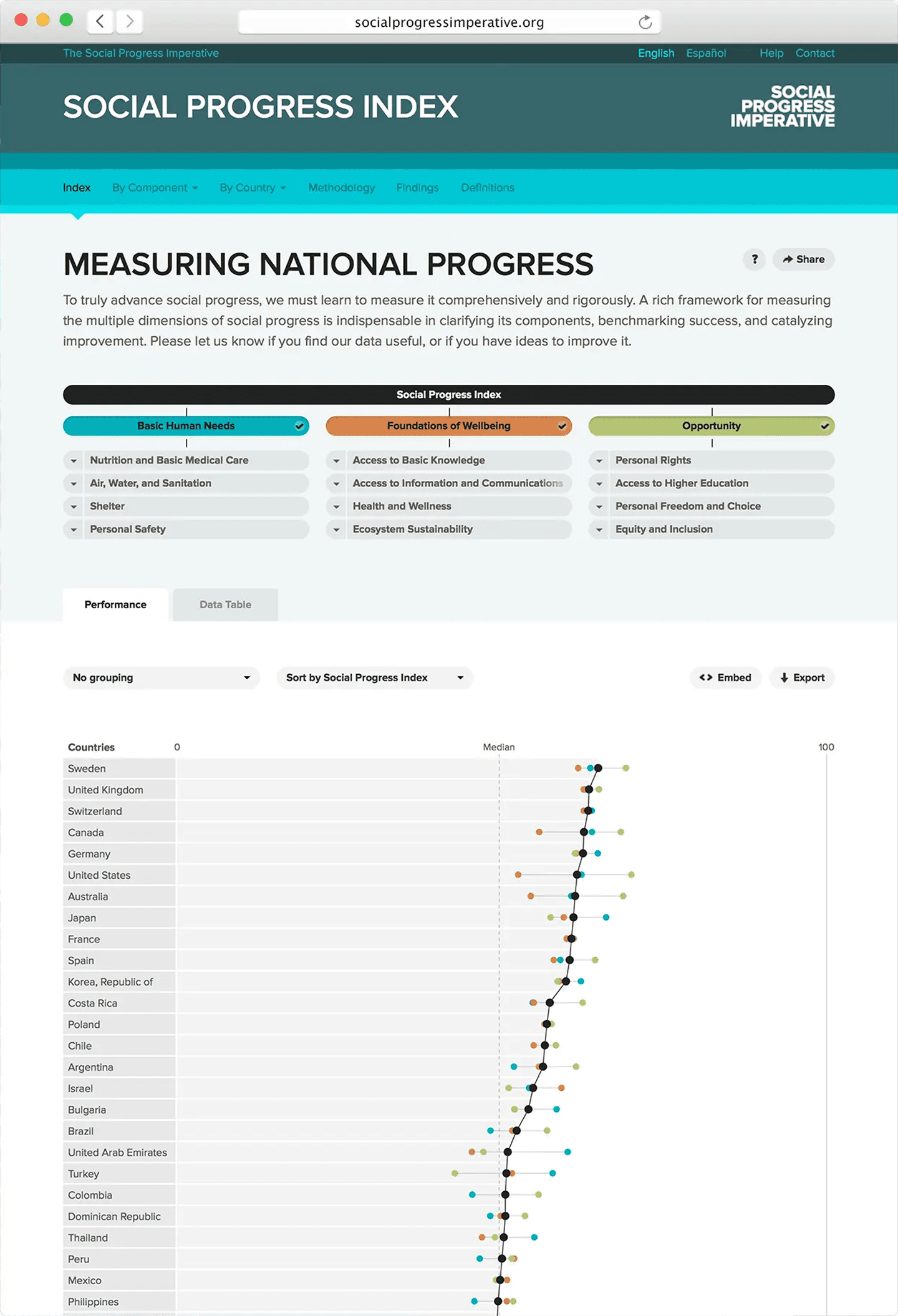Open the Contact link
The height and width of the screenshot is (1316, 898).
[814, 53]
